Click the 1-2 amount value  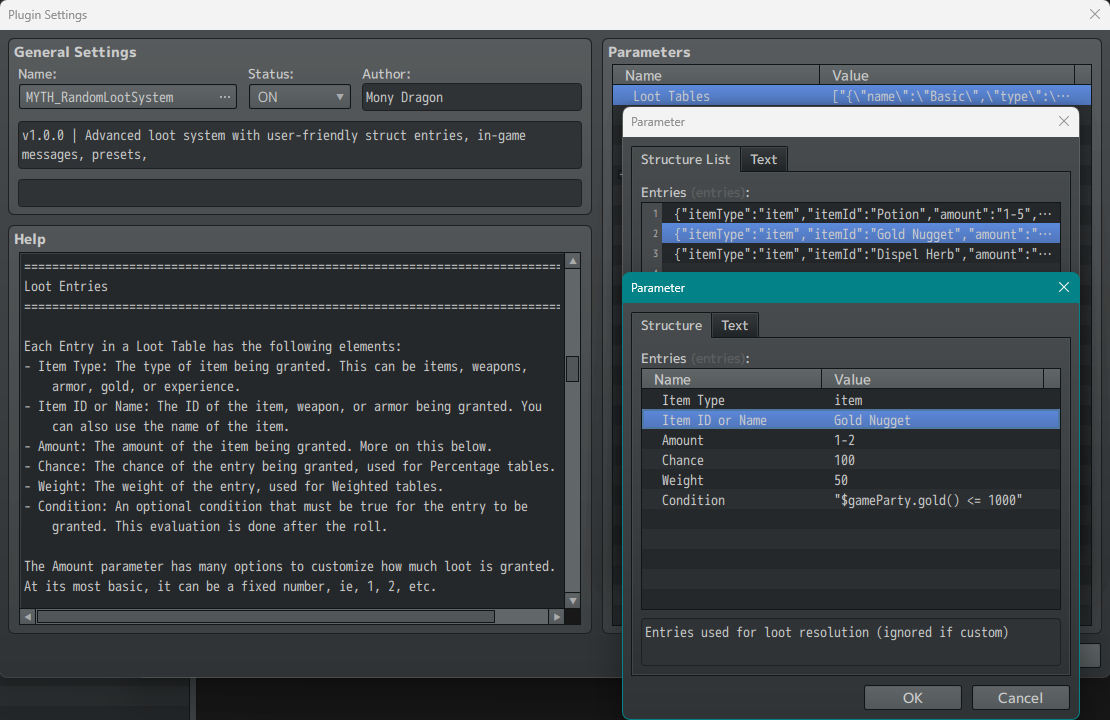click(x=844, y=440)
